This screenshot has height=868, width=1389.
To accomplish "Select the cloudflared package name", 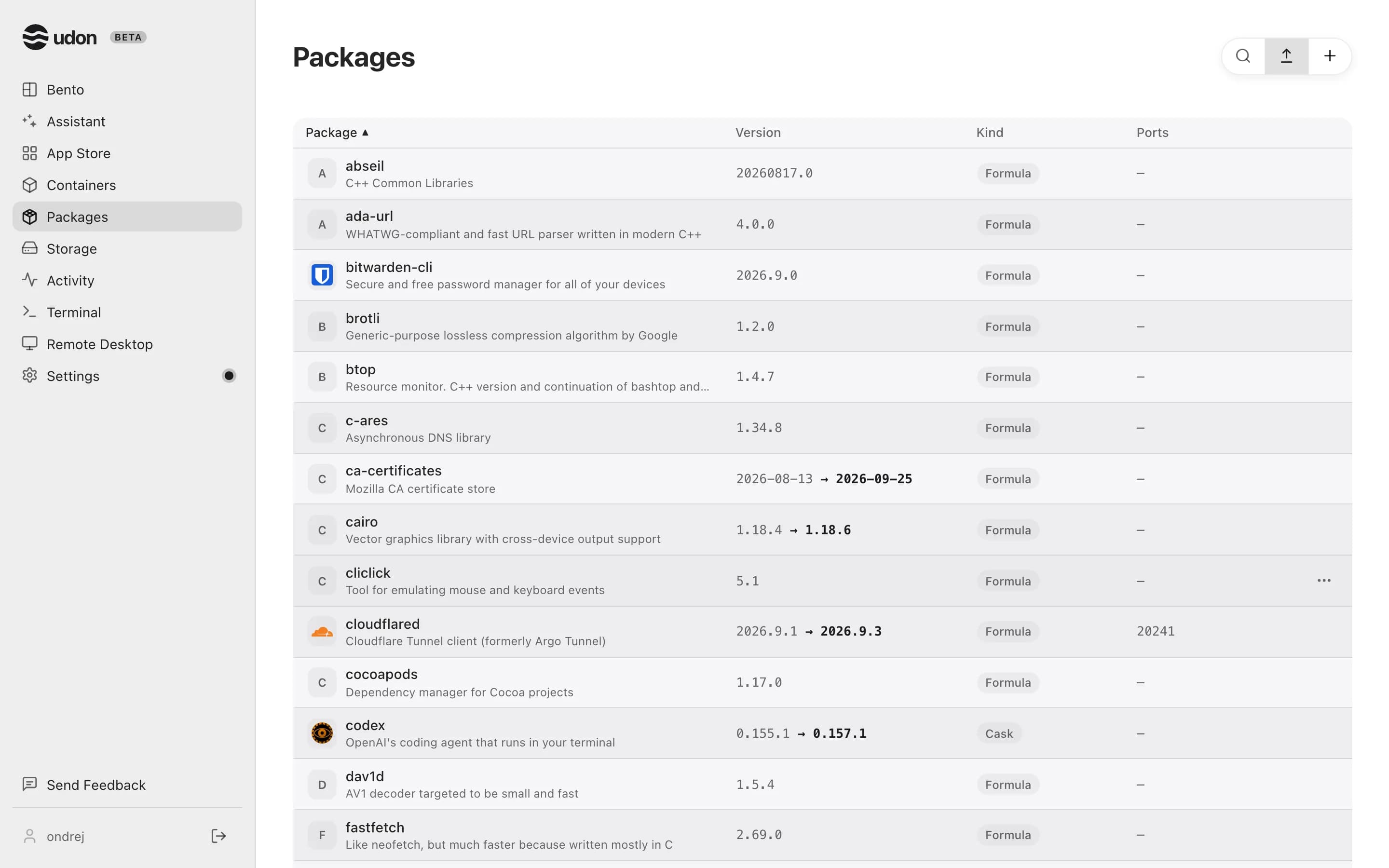I will click(382, 624).
